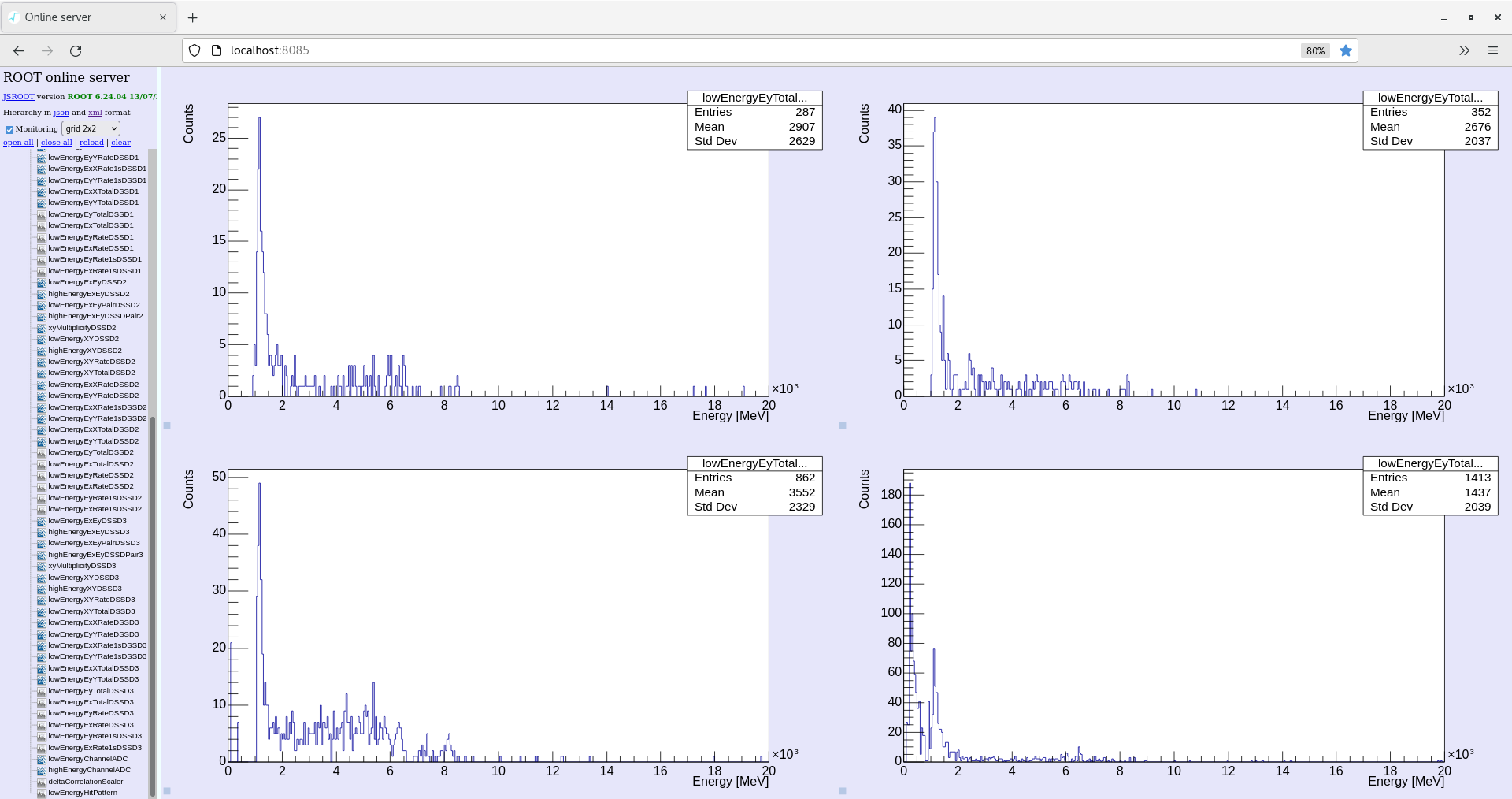Click the histogram icon beside lowEnergyEyYRateDSSD1

point(42,158)
